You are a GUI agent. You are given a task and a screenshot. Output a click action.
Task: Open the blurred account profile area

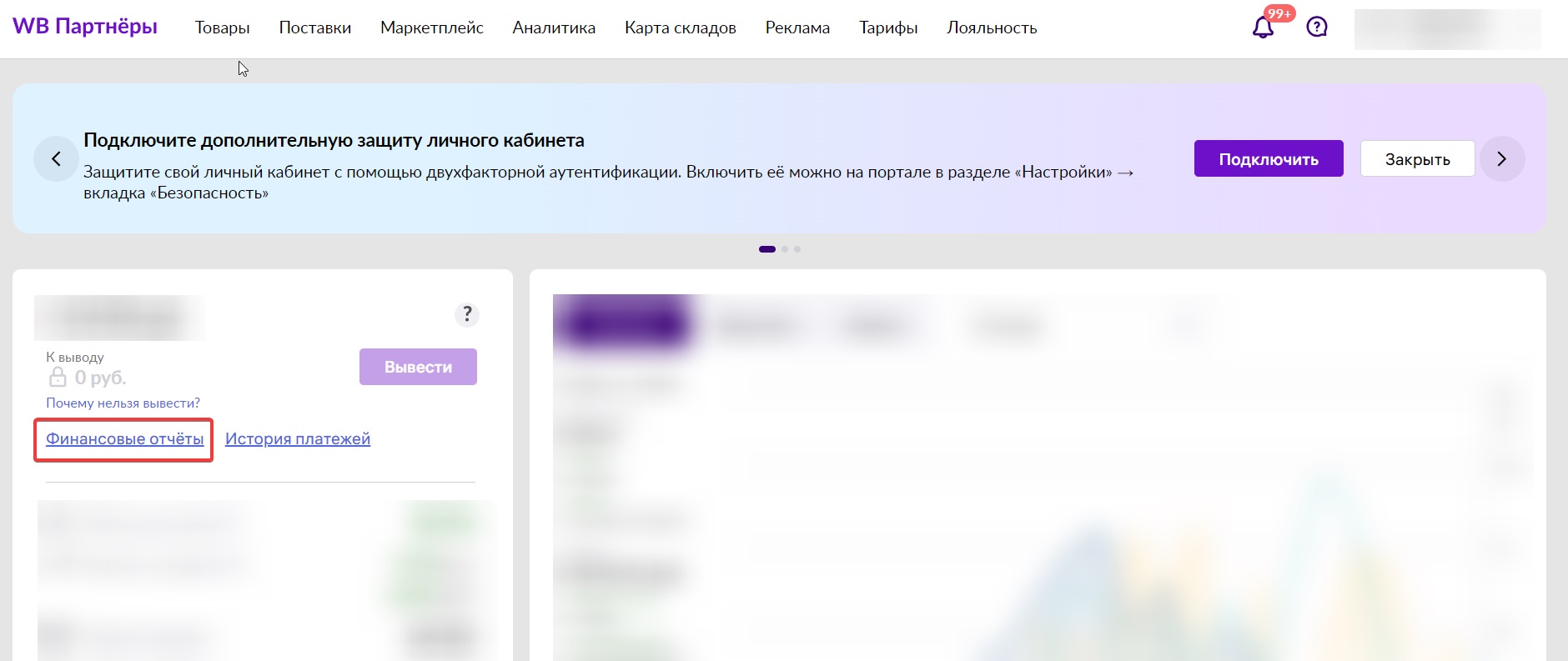tap(1447, 29)
